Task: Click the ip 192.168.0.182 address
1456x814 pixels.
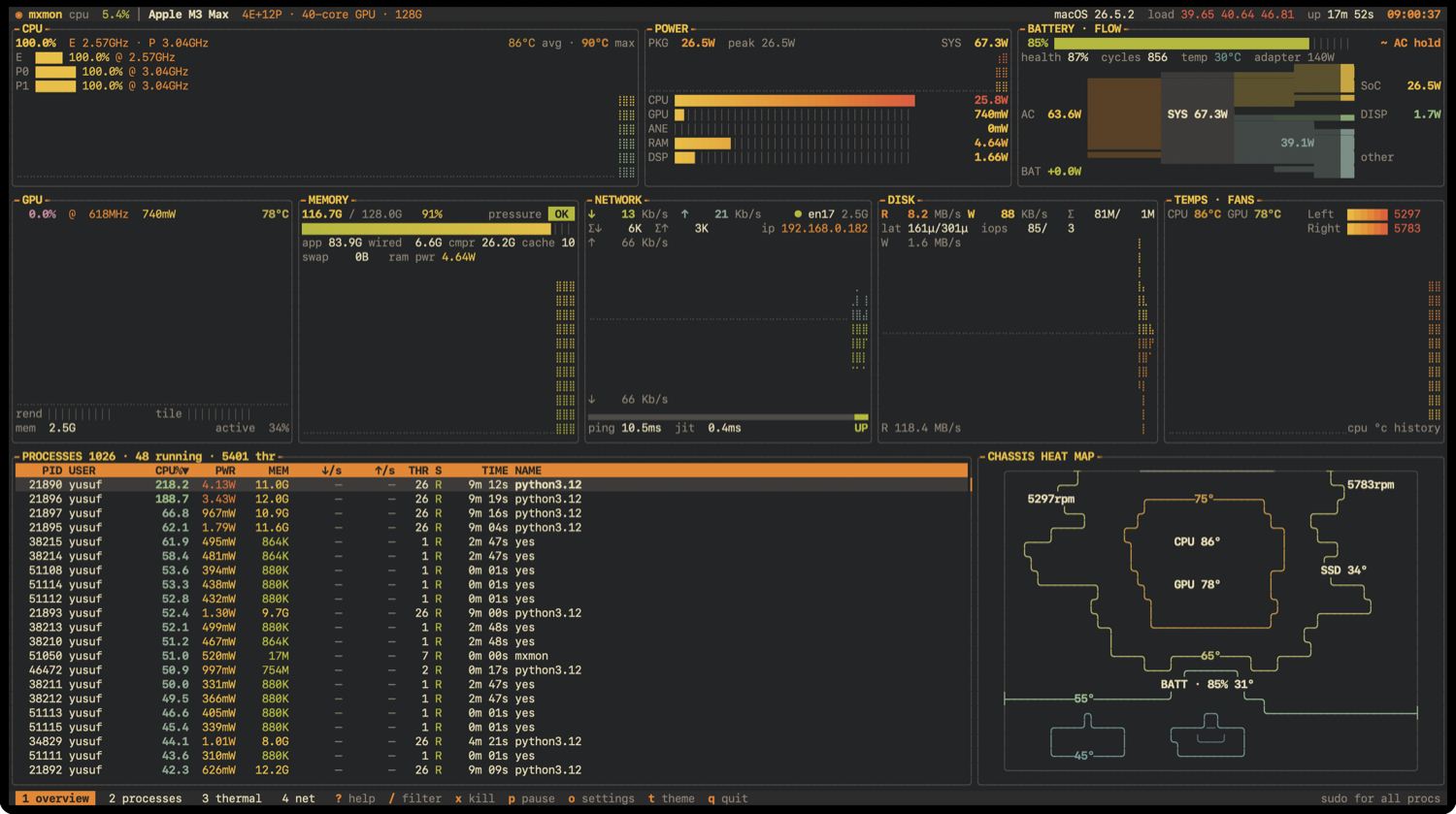Action: pos(814,229)
